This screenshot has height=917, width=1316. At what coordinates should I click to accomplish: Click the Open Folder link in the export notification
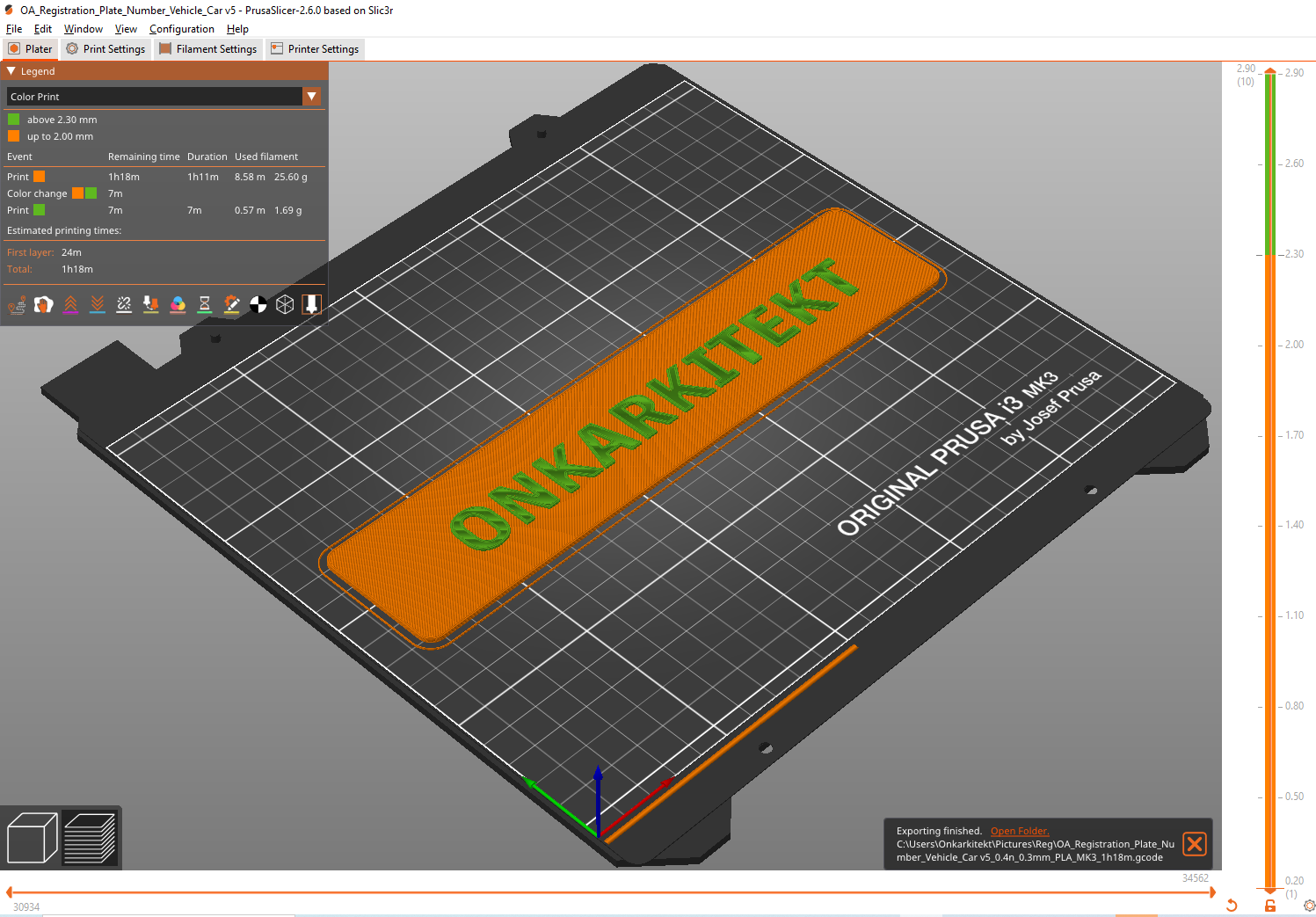coord(1019,830)
